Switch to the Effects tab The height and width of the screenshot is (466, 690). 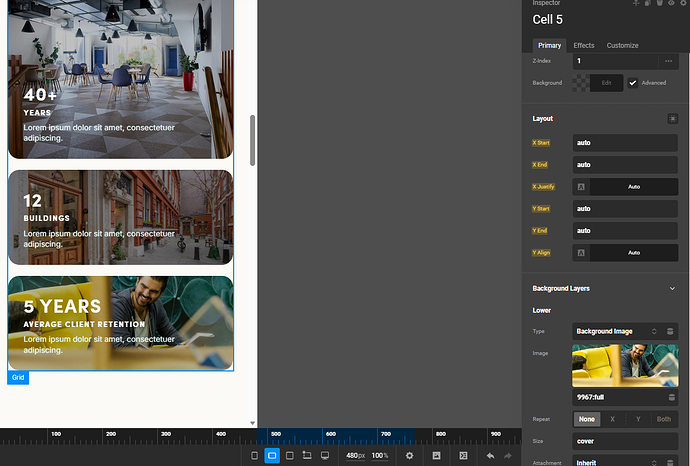[584, 45]
